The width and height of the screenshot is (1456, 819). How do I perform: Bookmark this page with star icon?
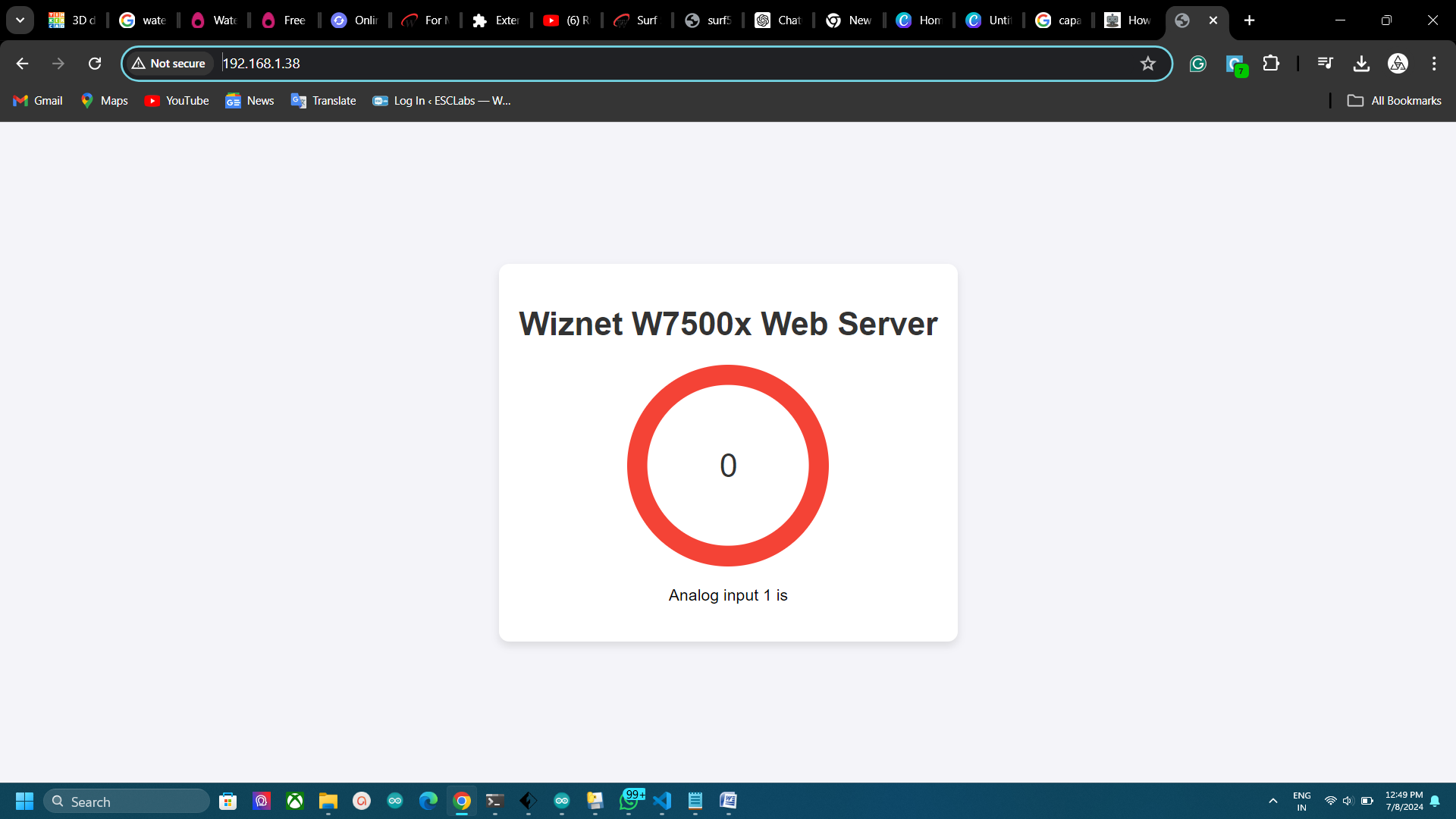click(x=1147, y=64)
